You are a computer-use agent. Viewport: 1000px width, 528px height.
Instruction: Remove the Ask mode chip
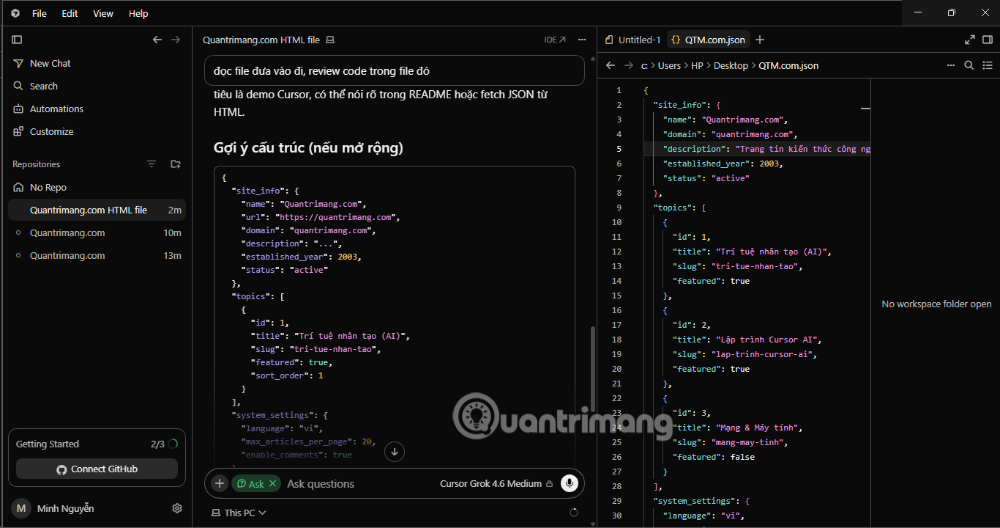[272, 483]
